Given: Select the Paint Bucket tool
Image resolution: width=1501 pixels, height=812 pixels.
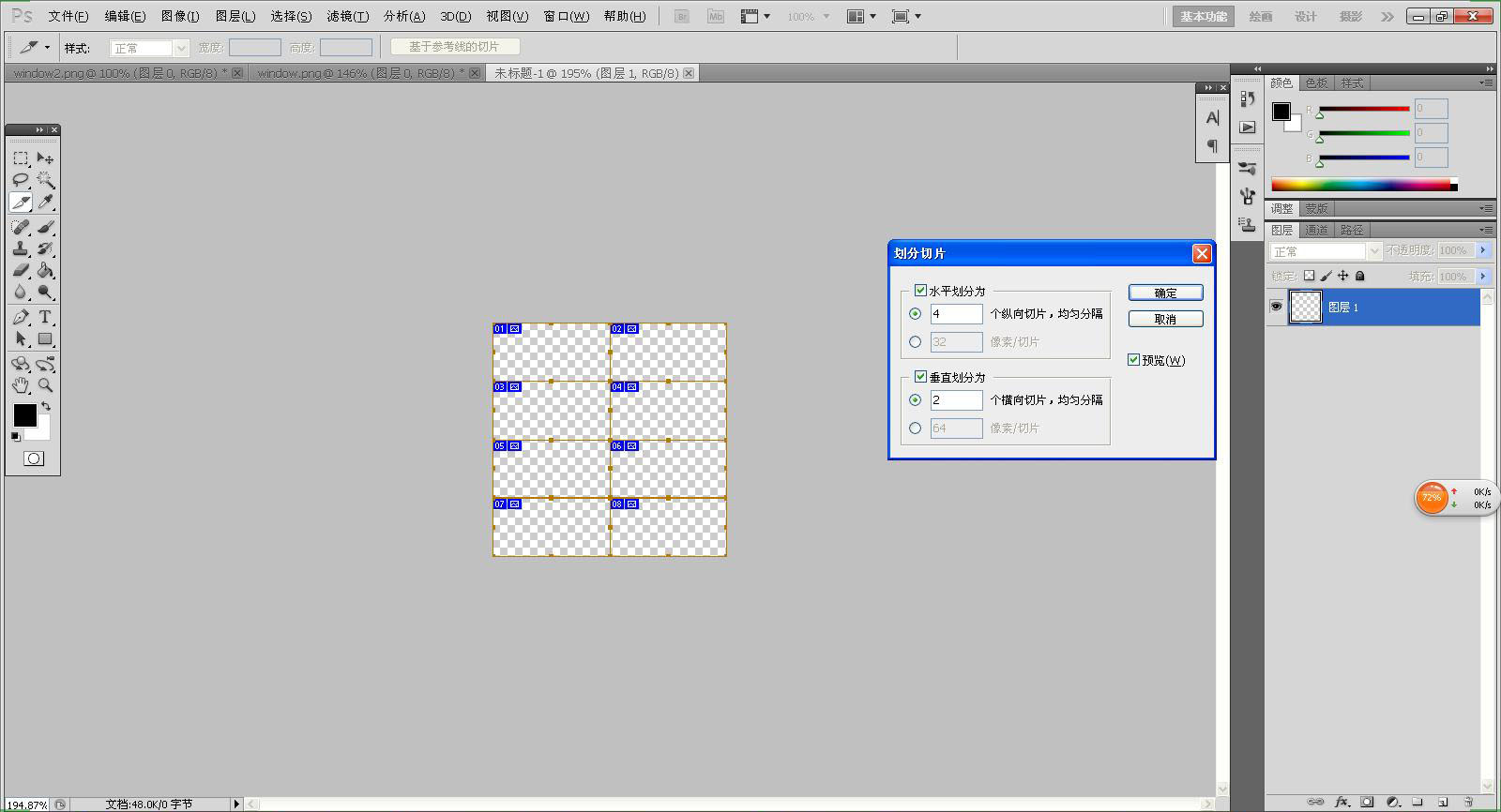Looking at the screenshot, I should (45, 270).
